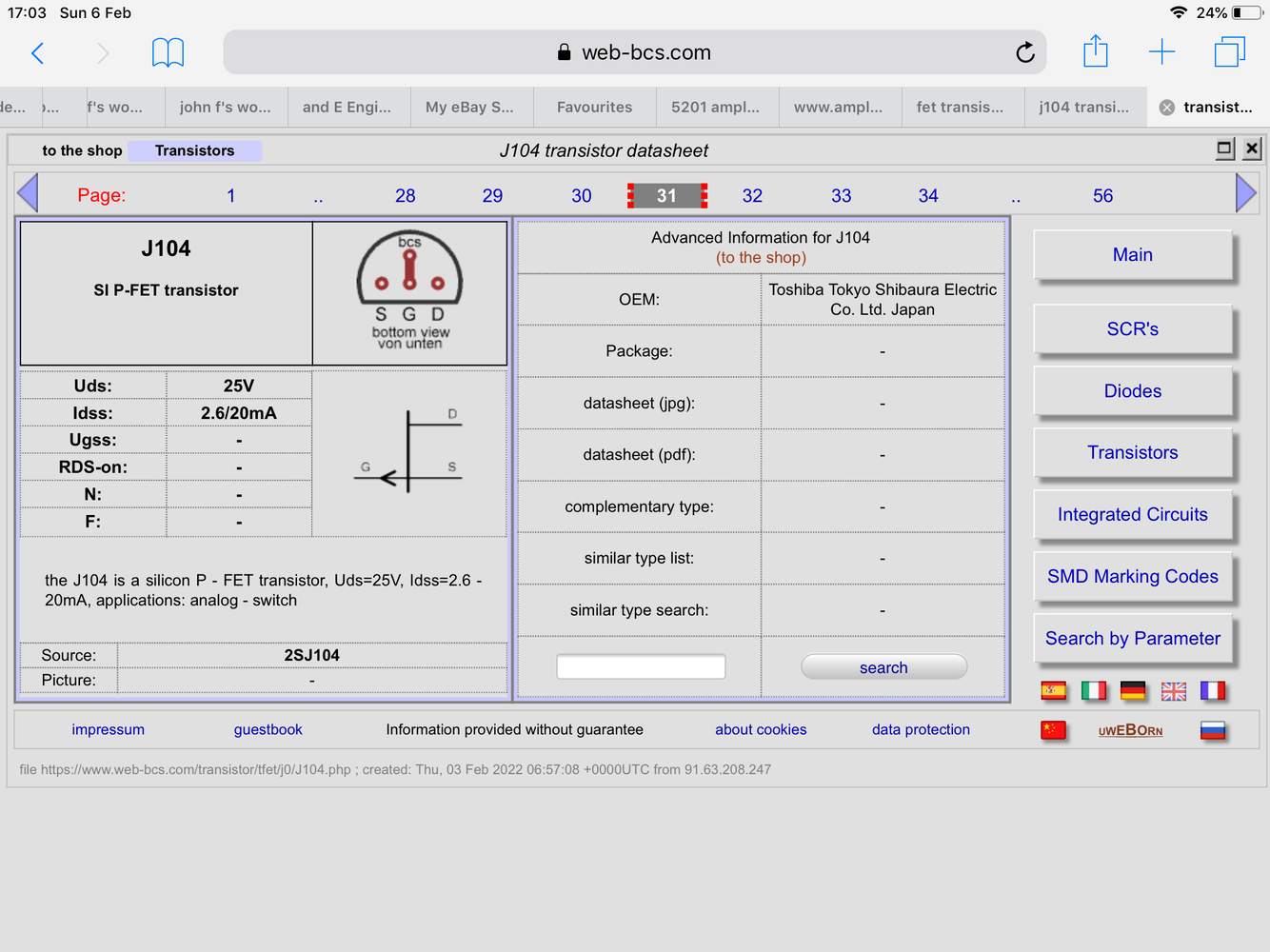
Task: Open the impressum link
Action: pyautogui.click(x=109, y=729)
